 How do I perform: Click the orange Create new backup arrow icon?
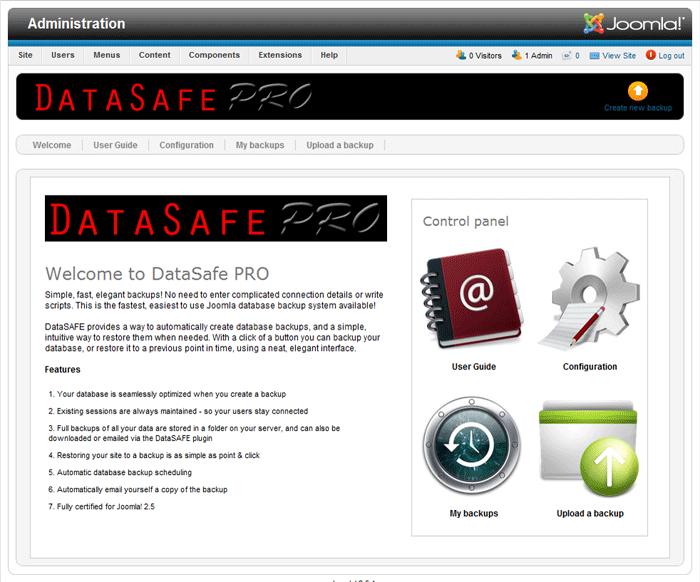[x=638, y=91]
